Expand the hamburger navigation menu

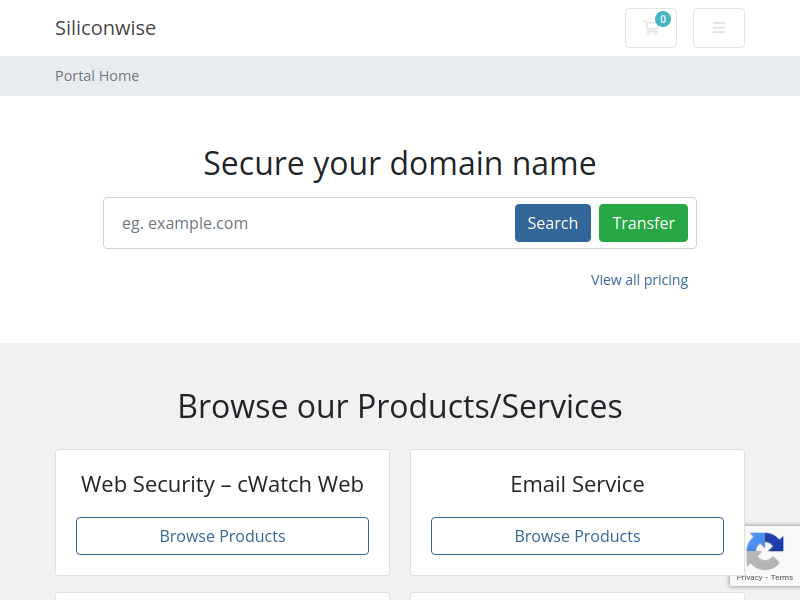click(x=718, y=28)
